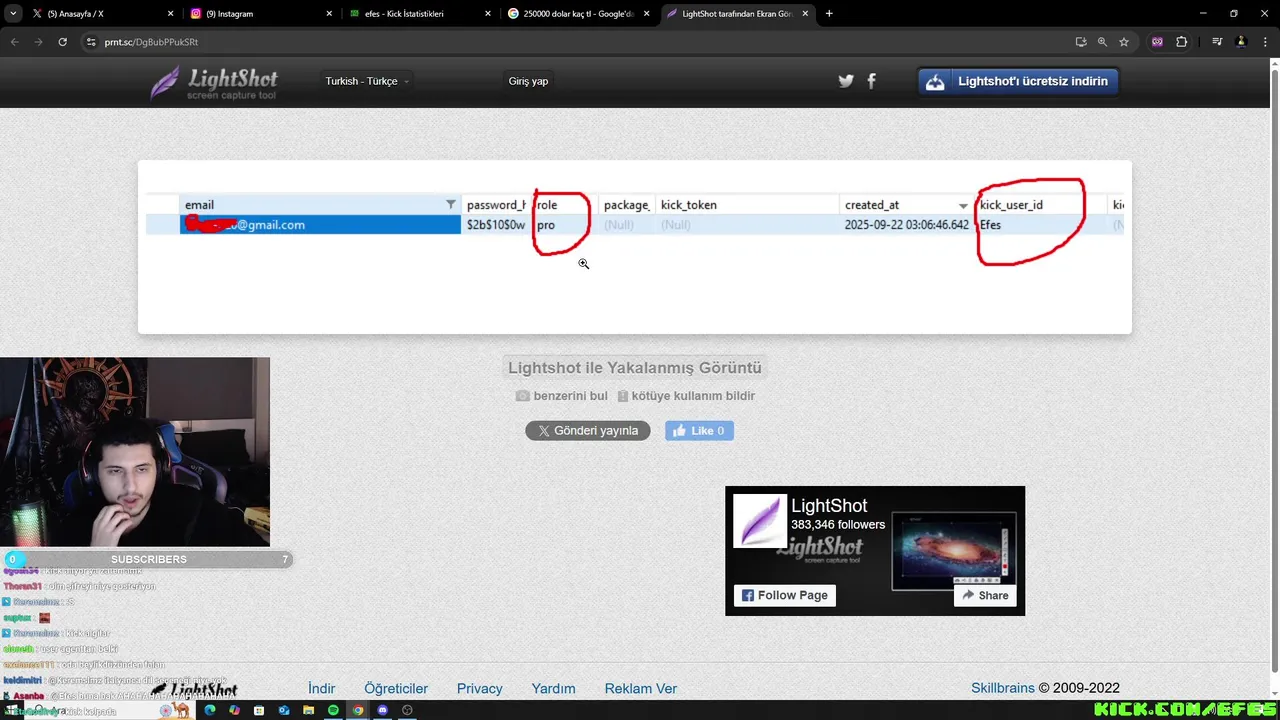The image size is (1280, 720).
Task: Reload the prnt.sc page
Action: point(62,42)
